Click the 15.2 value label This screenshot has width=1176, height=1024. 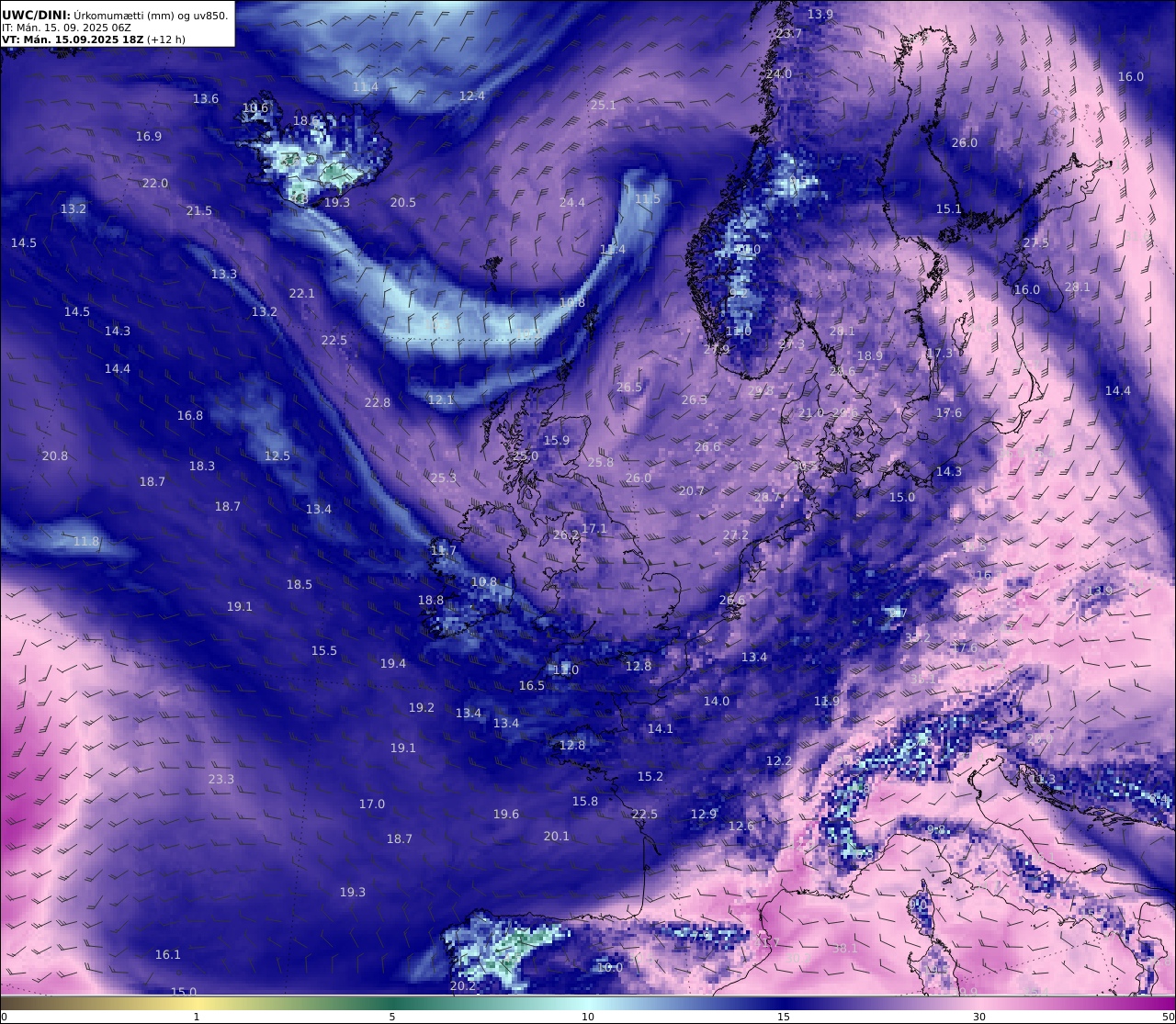(650, 776)
